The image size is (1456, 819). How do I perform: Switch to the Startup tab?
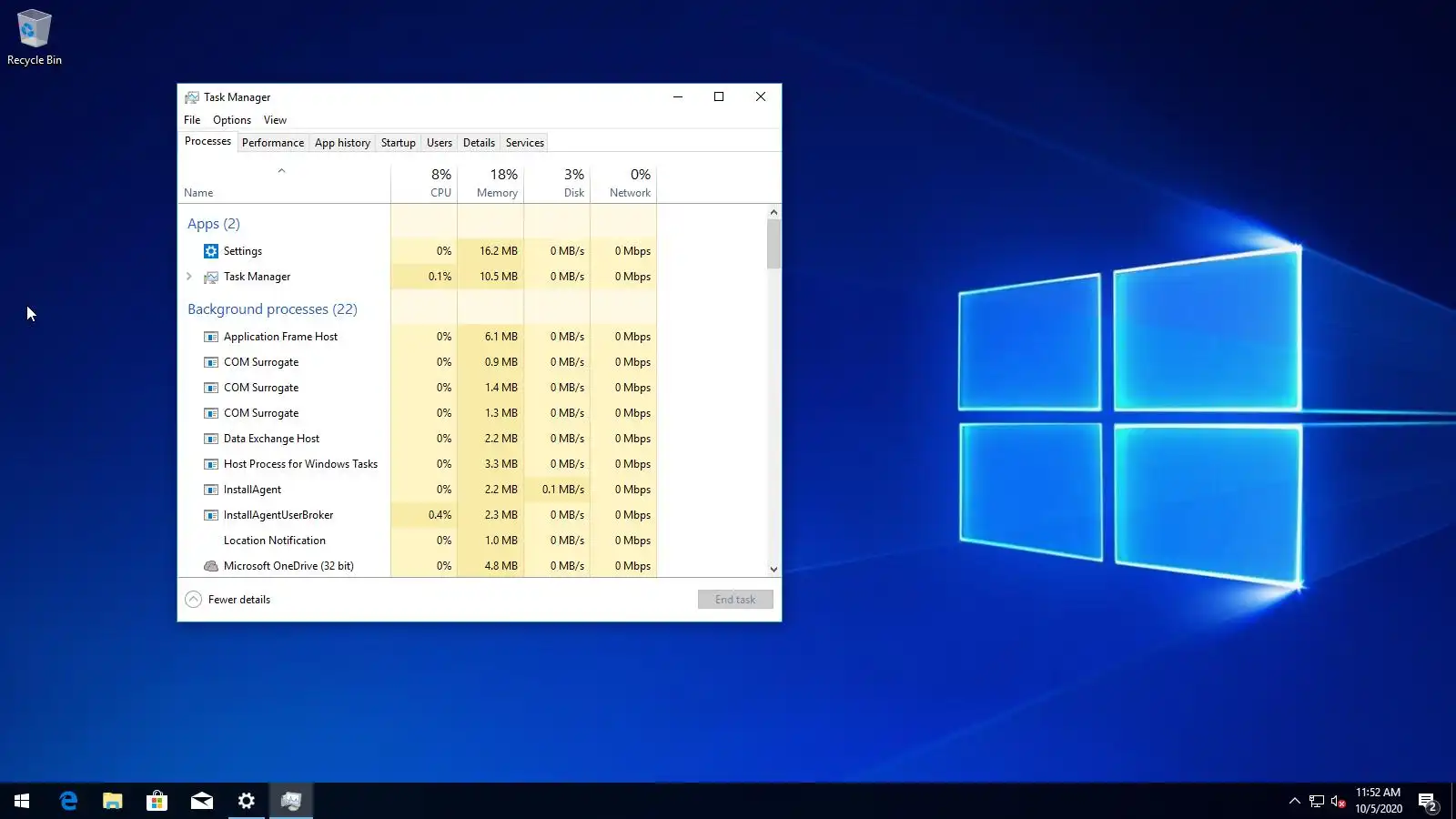click(399, 143)
